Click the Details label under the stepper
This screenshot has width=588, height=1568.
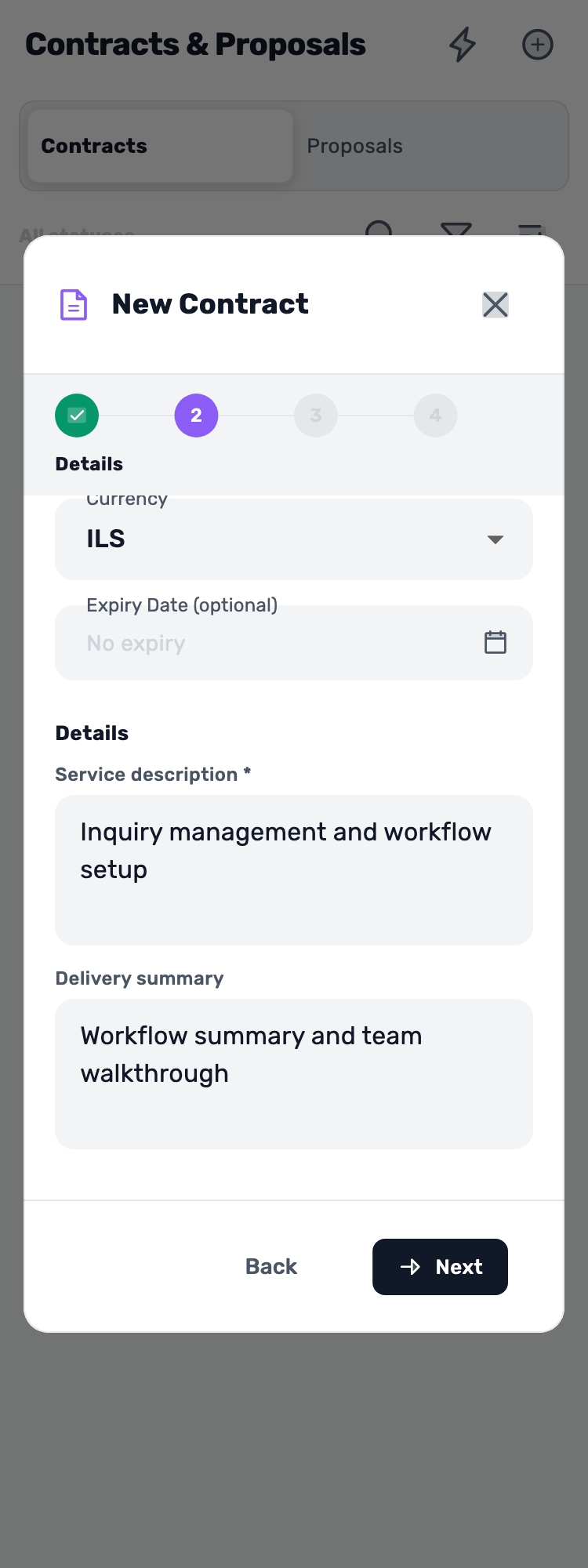(89, 464)
